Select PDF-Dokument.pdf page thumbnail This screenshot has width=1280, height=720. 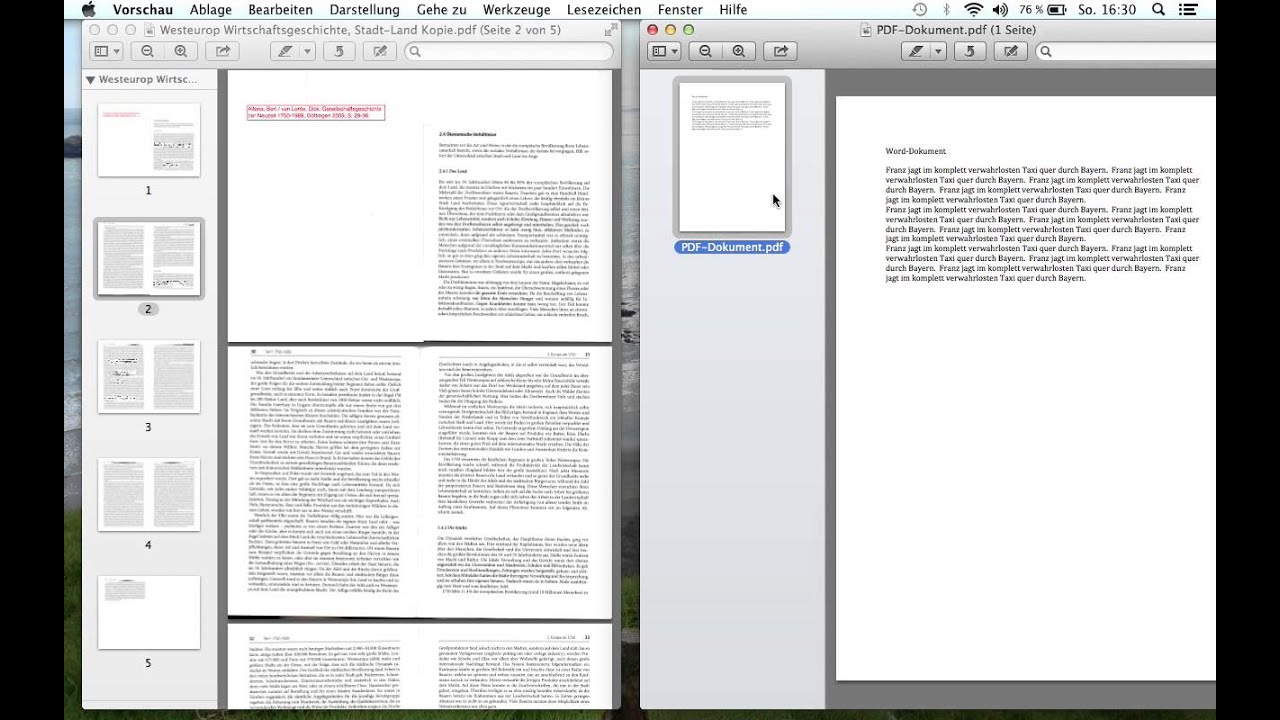[x=732, y=156]
